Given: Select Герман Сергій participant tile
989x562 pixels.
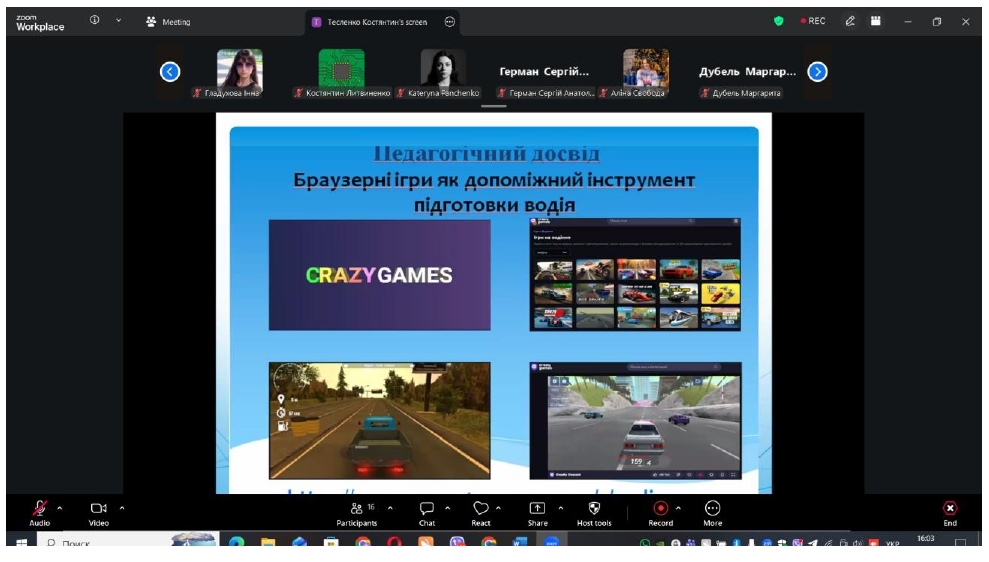Looking at the screenshot, I should [544, 73].
